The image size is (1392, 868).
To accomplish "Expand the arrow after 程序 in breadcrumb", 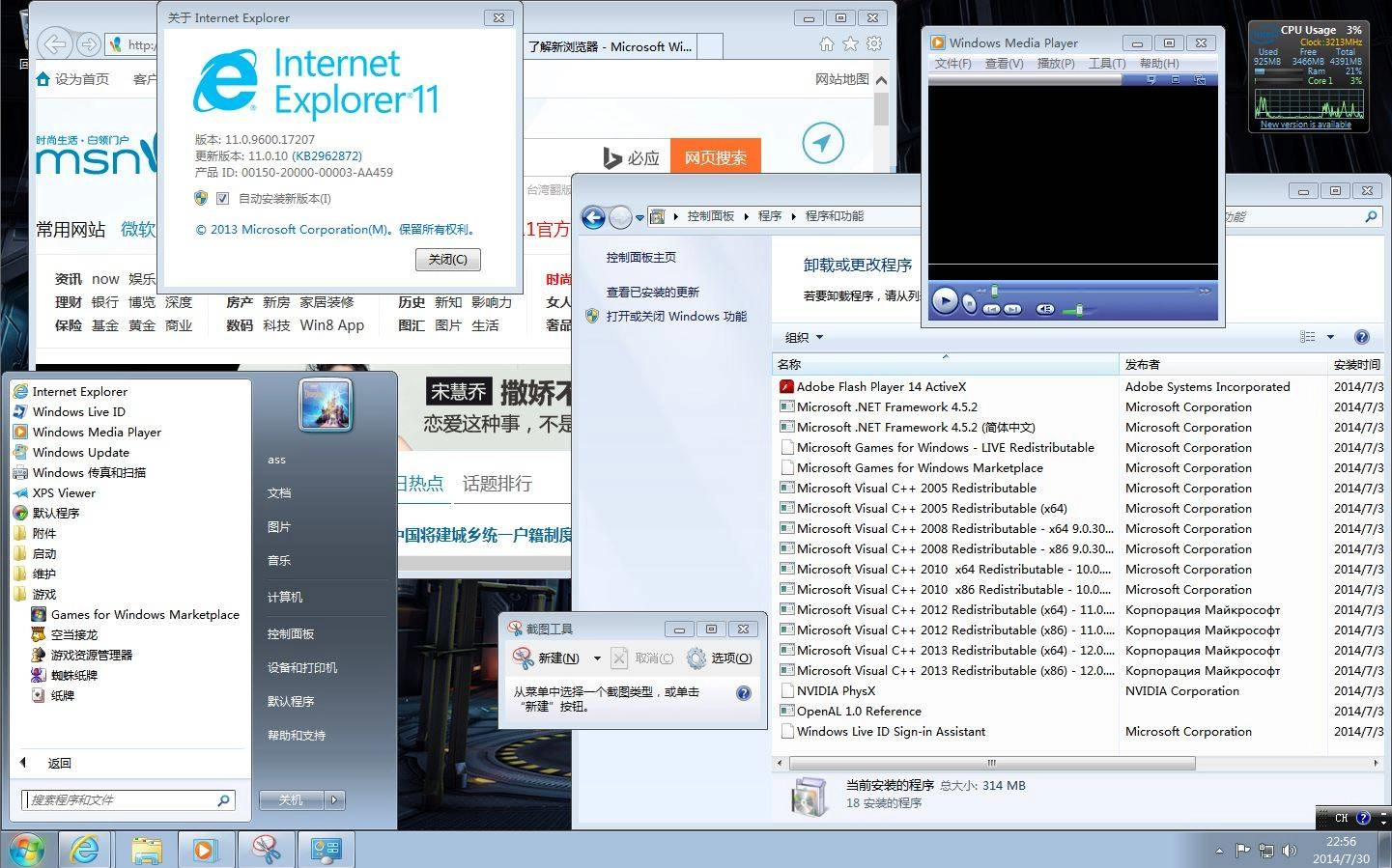I will pyautogui.click(x=793, y=216).
